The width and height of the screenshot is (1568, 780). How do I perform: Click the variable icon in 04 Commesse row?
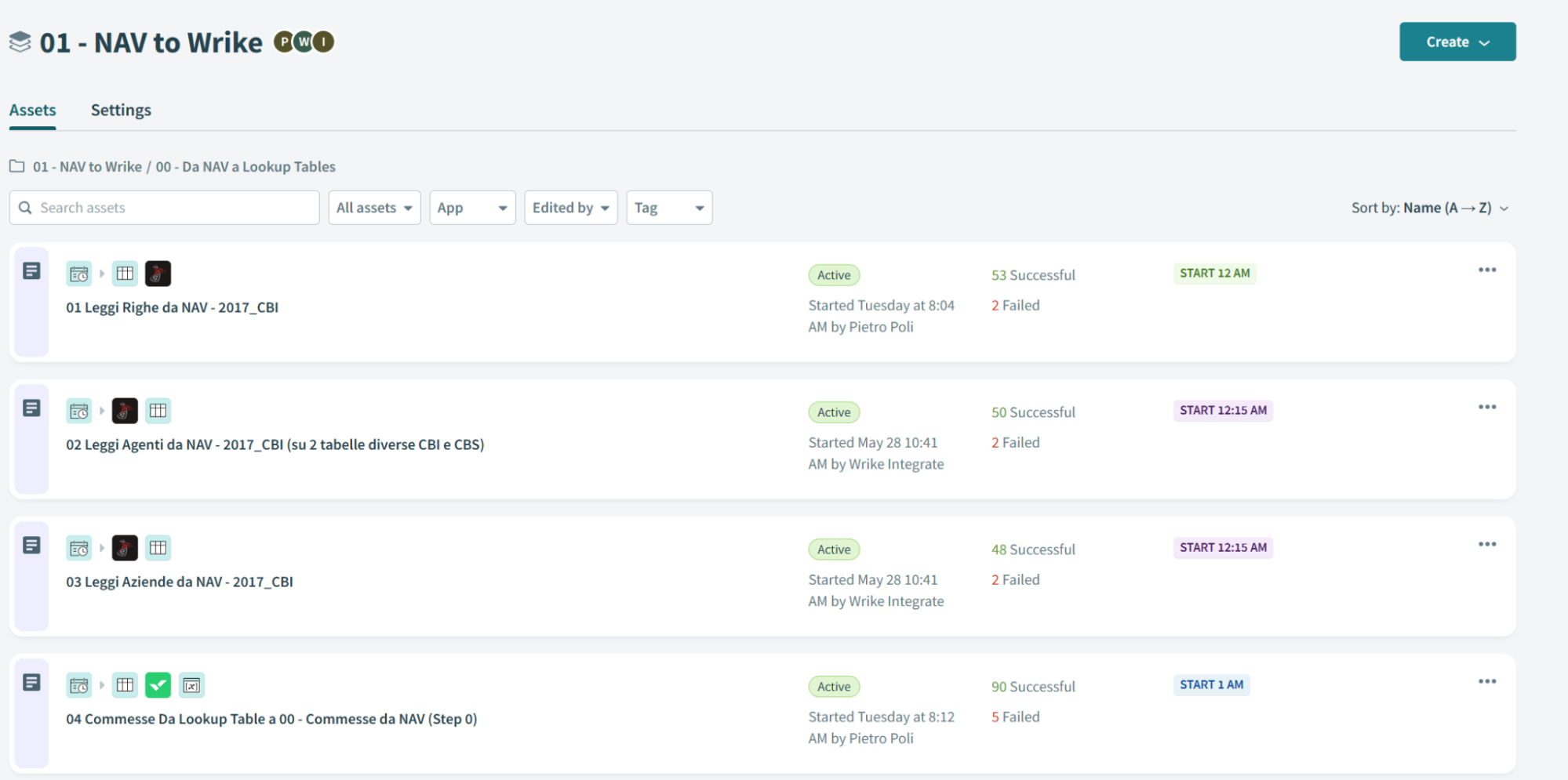point(191,685)
